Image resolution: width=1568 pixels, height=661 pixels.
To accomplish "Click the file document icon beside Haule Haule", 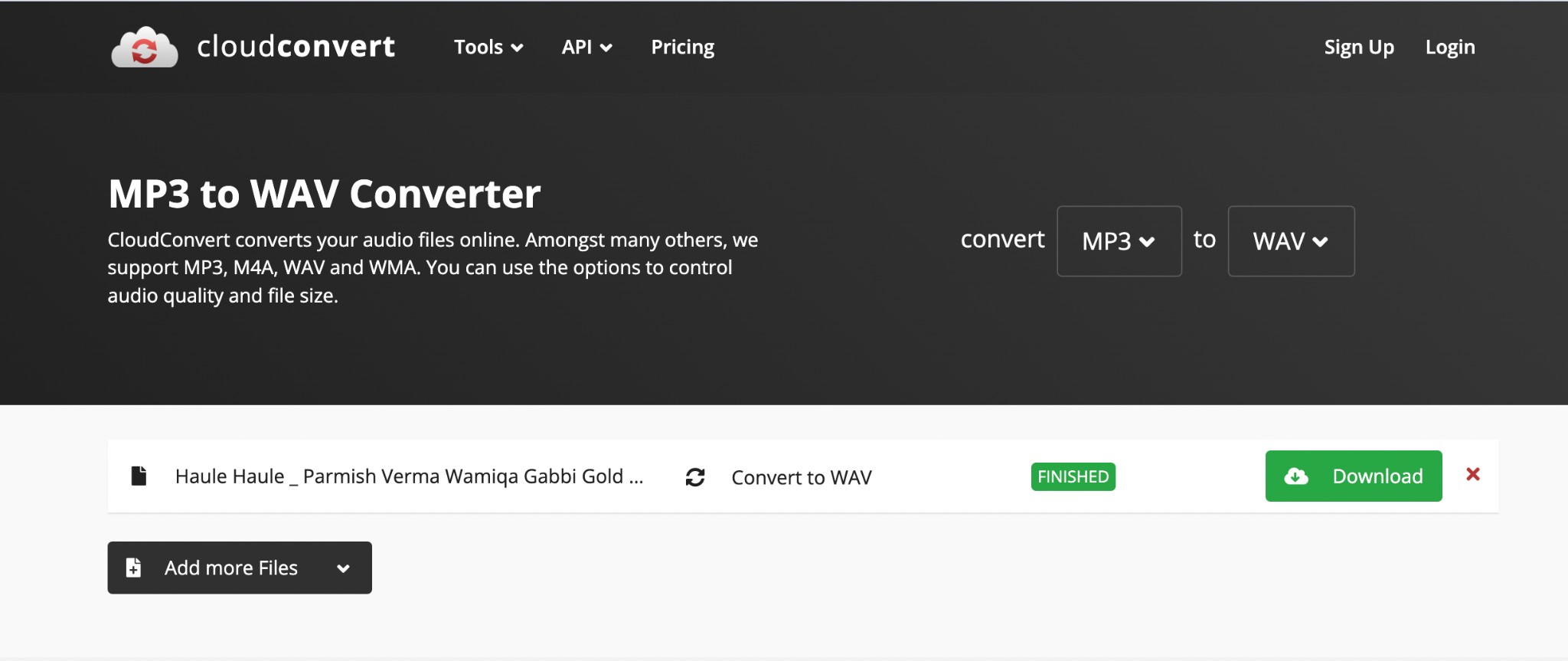I will pos(139,476).
